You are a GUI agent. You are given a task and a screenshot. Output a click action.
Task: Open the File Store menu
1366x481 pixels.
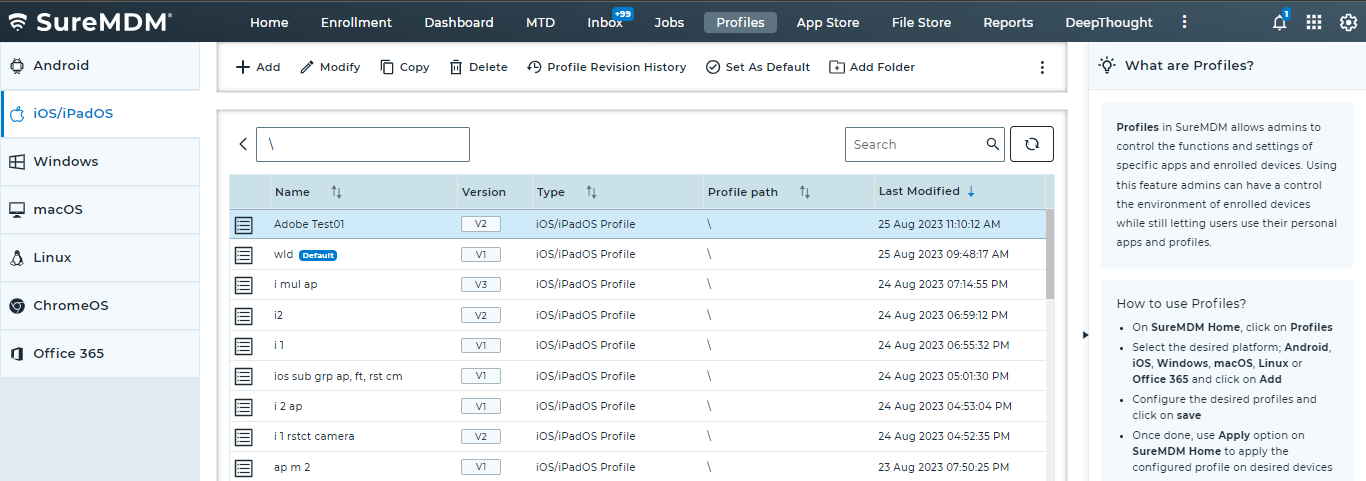click(x=921, y=22)
